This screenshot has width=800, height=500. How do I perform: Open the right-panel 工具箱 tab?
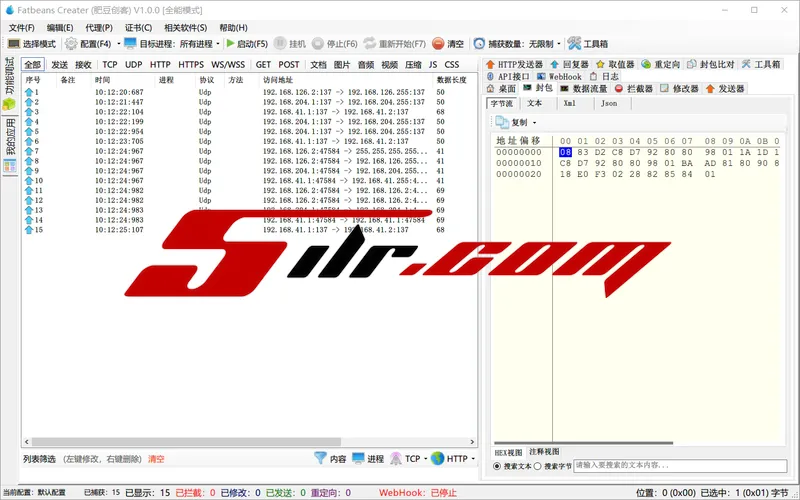(x=761, y=64)
